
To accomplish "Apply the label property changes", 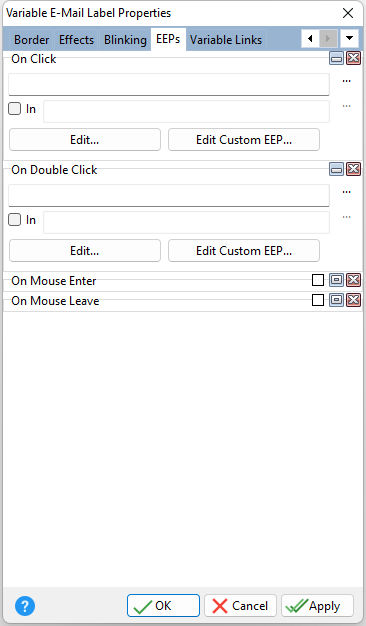I will coord(317,606).
